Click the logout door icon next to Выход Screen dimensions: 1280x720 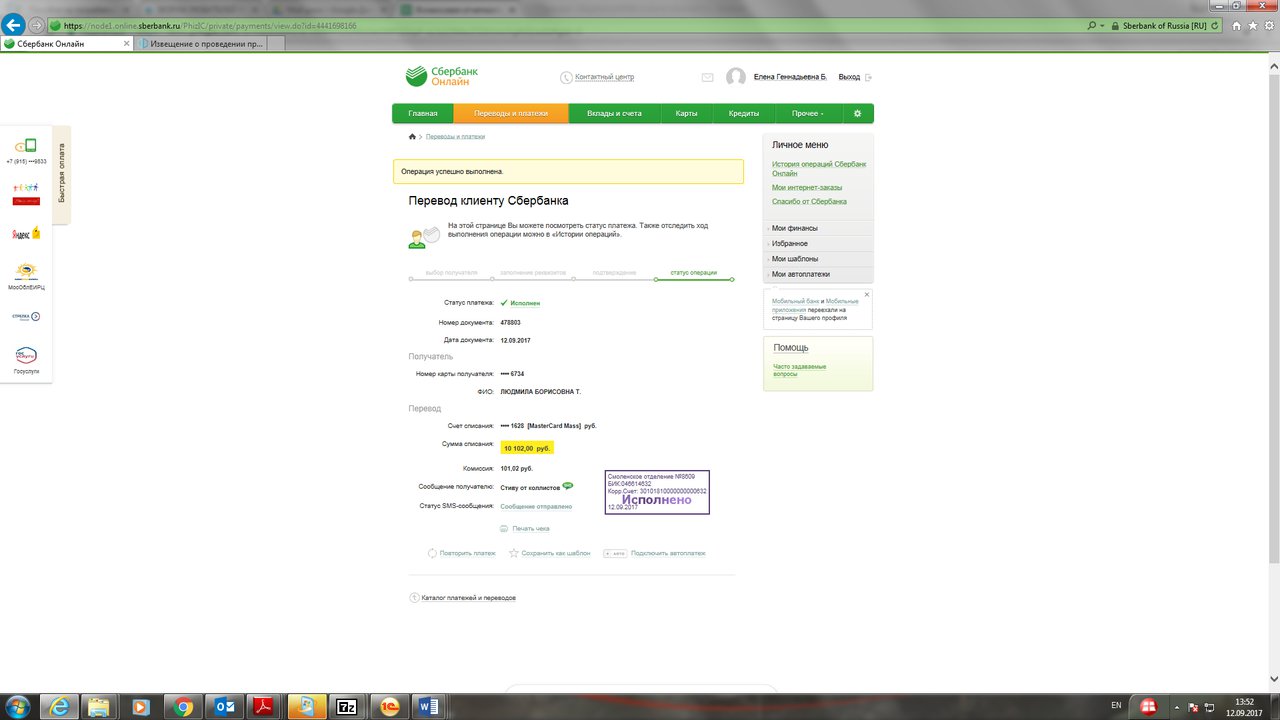tap(868, 77)
